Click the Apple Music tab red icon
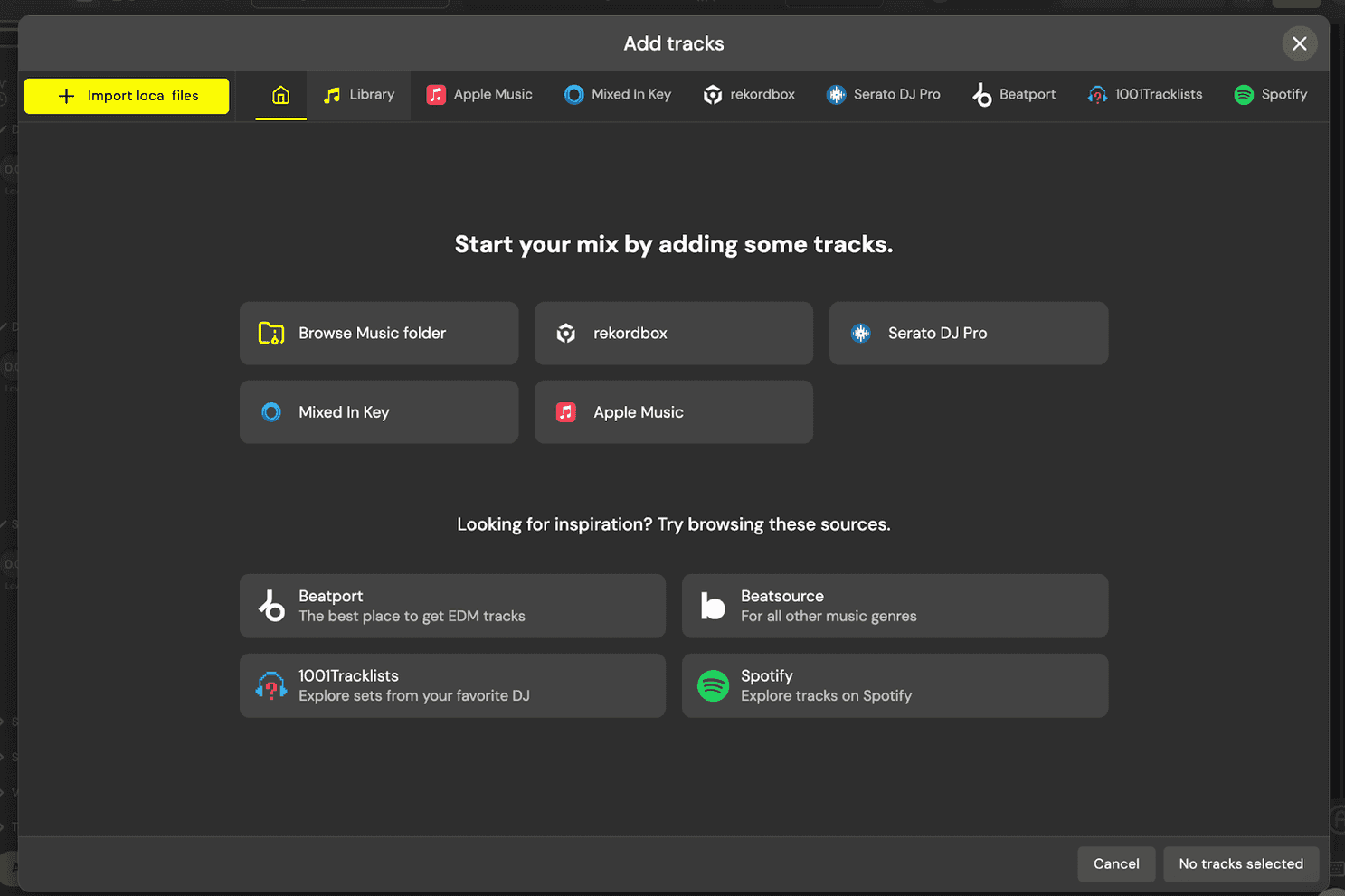Image resolution: width=1345 pixels, height=896 pixels. coord(436,95)
